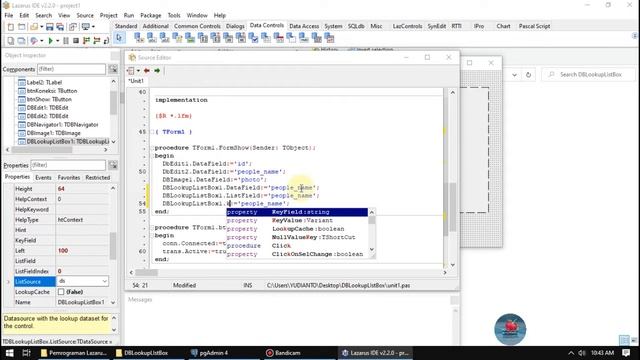Click the red back arrow in Source Editor
This screenshot has height=360, width=640.
[x=147, y=71]
